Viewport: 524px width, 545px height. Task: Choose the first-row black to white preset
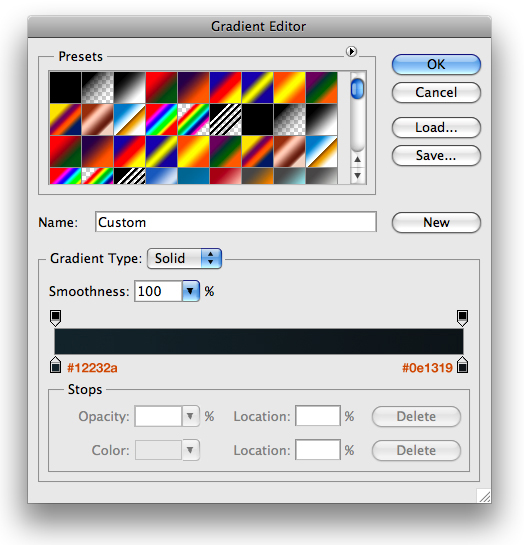pyautogui.click(x=129, y=88)
